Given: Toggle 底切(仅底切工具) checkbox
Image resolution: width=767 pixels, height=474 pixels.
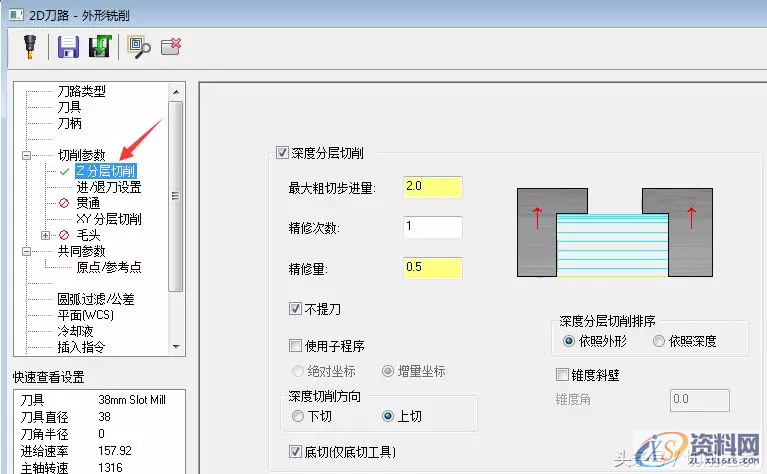Looking at the screenshot, I should (295, 451).
